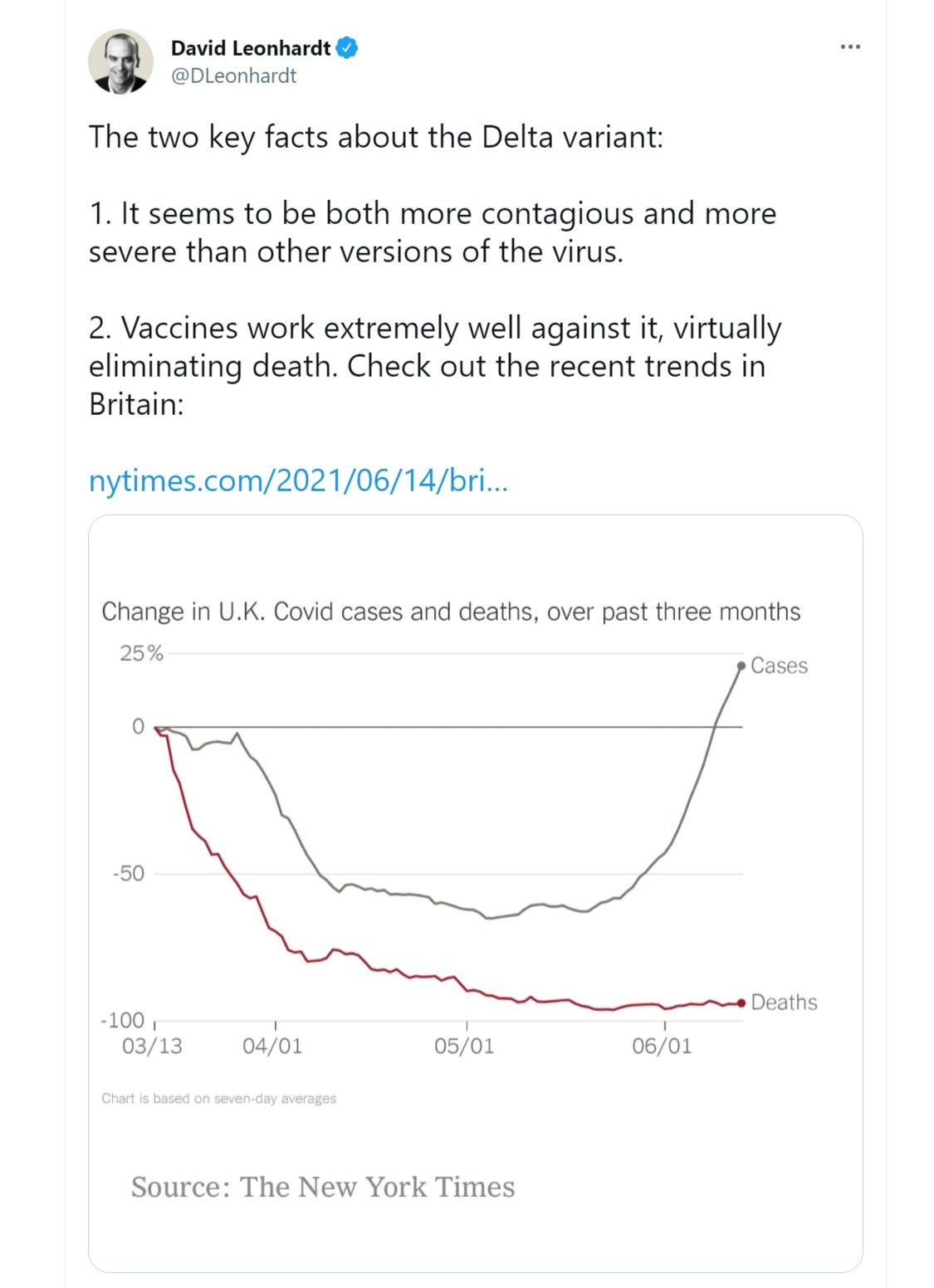Click the 04/01 date axis marker
934x1288 pixels.
(x=272, y=1046)
